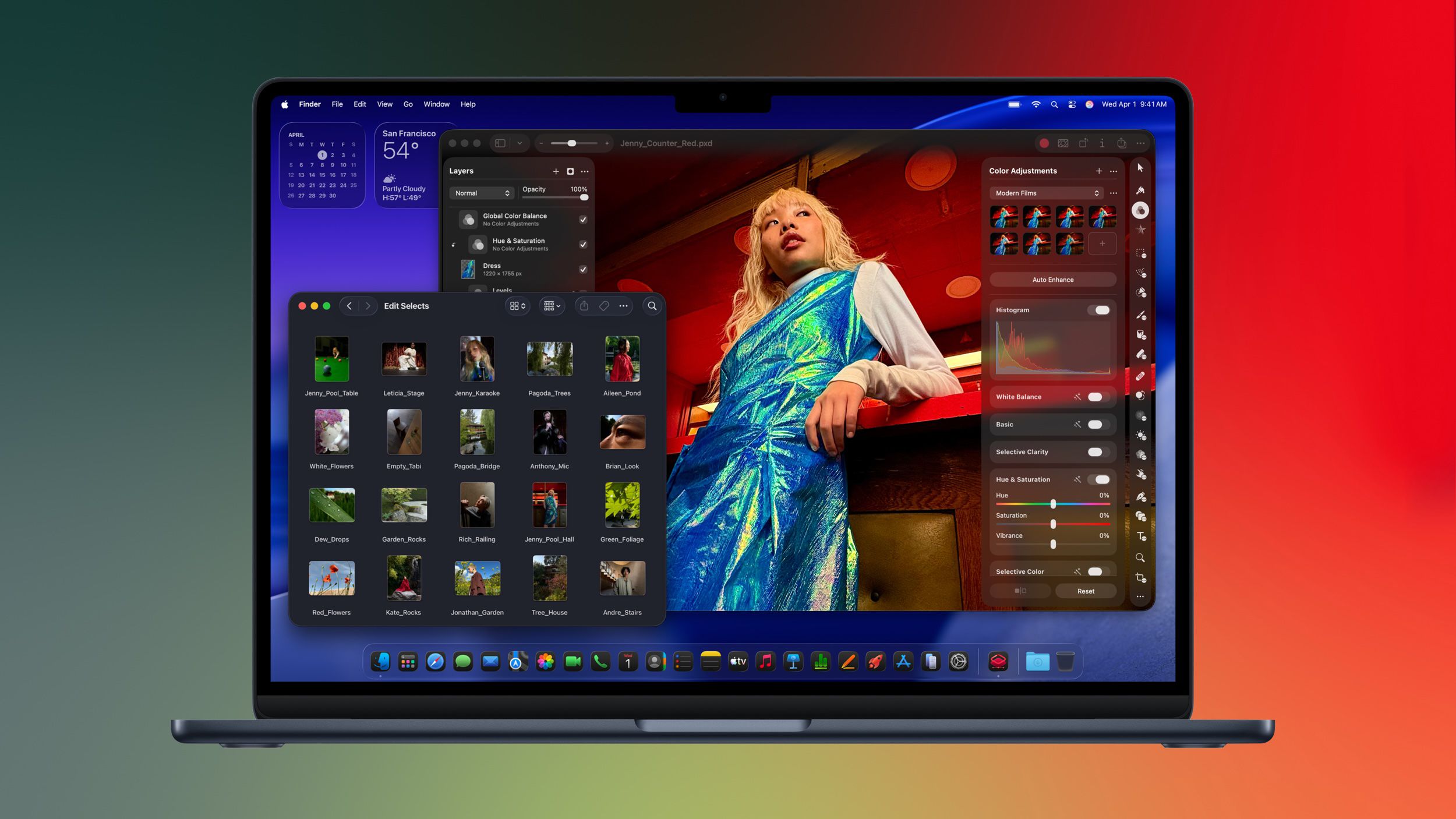Adjust the Saturation slider
This screenshot has height=819, width=1456.
point(1053,524)
